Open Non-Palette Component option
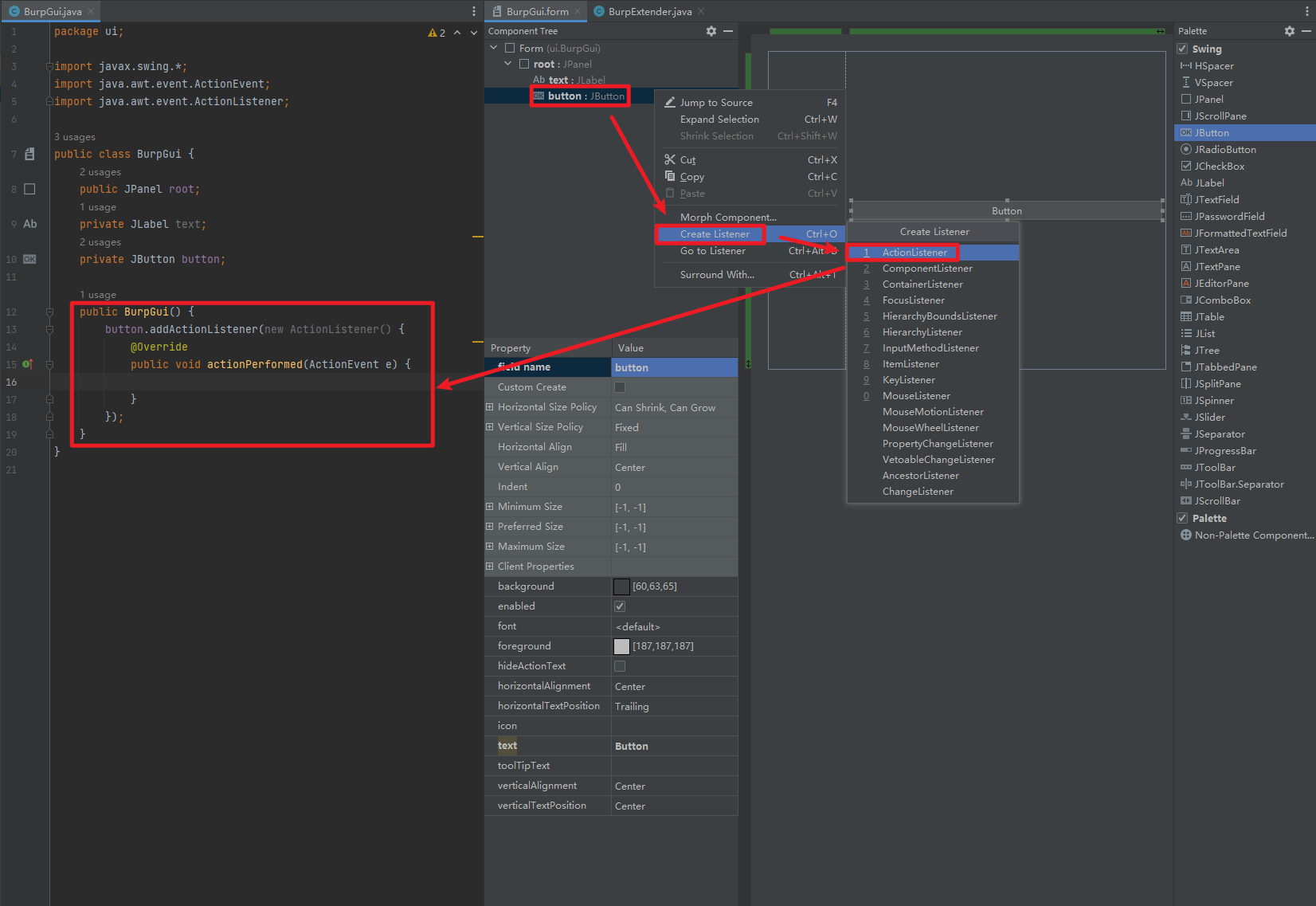Screen dimensions: 1316x906 coord(1247,535)
